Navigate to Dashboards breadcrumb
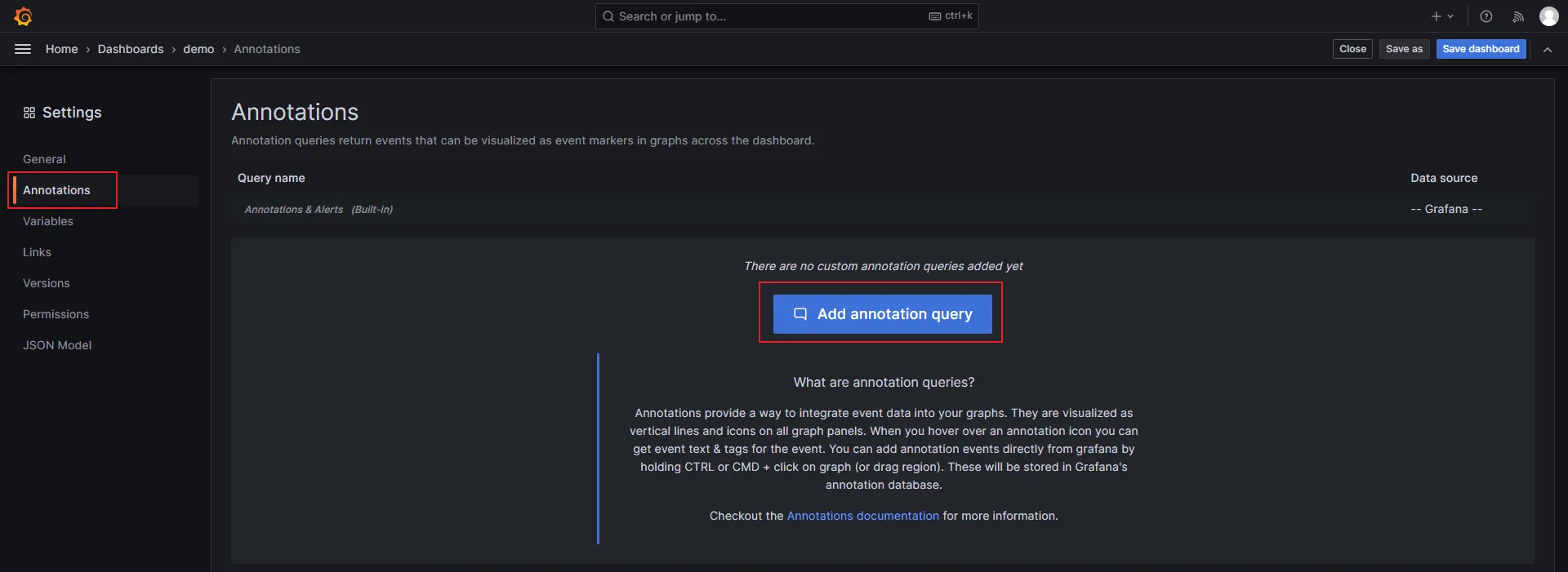 tap(131, 49)
